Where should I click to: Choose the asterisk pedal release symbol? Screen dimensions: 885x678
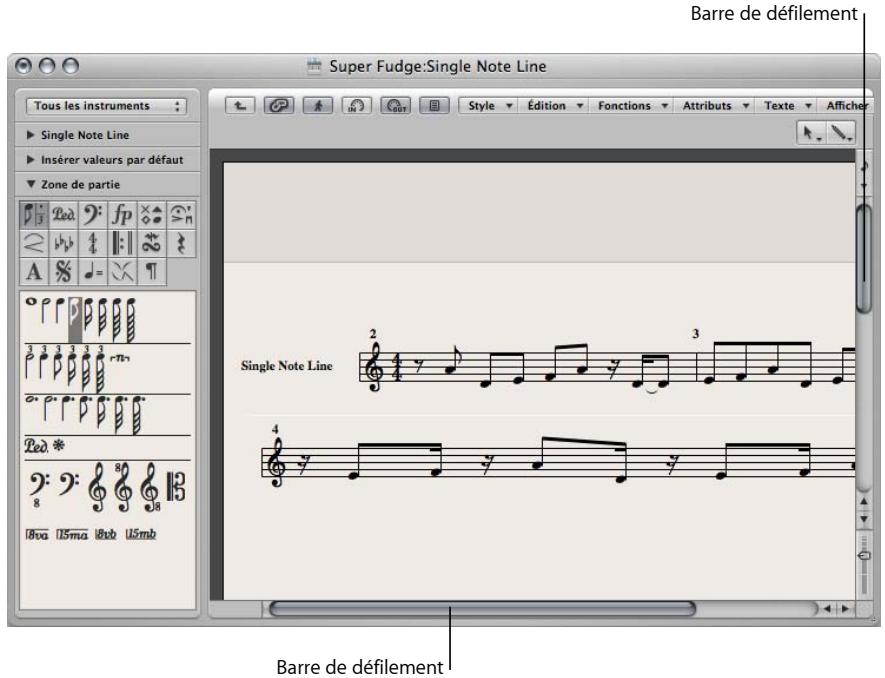pyautogui.click(x=59, y=445)
